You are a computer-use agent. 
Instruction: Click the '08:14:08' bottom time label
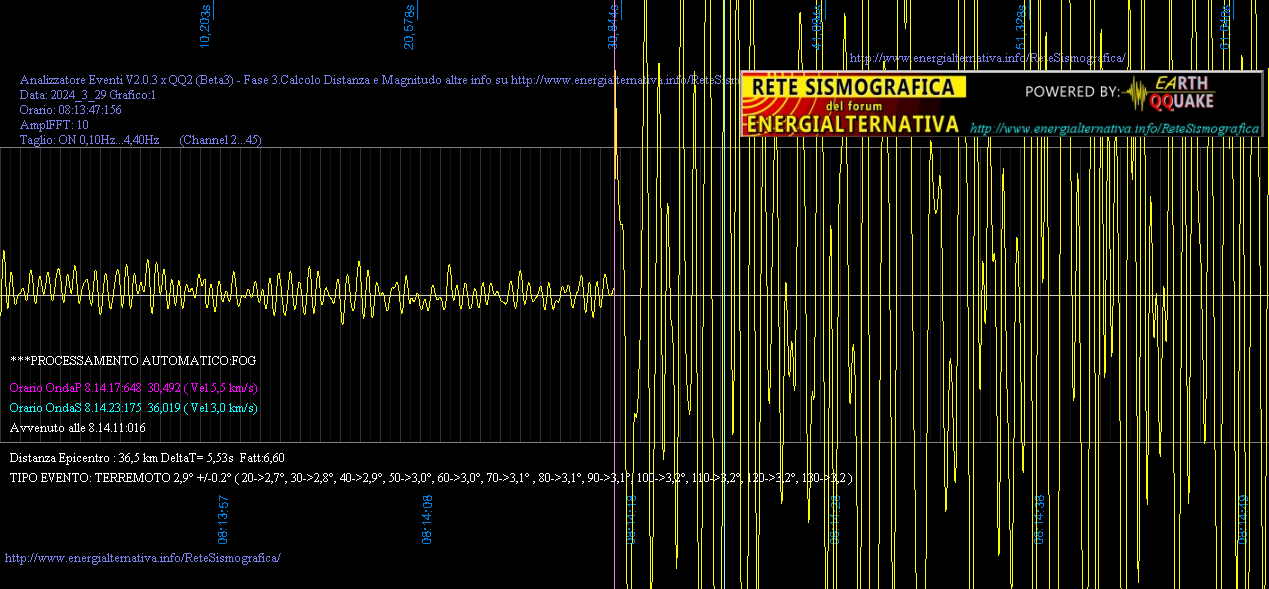[x=427, y=519]
